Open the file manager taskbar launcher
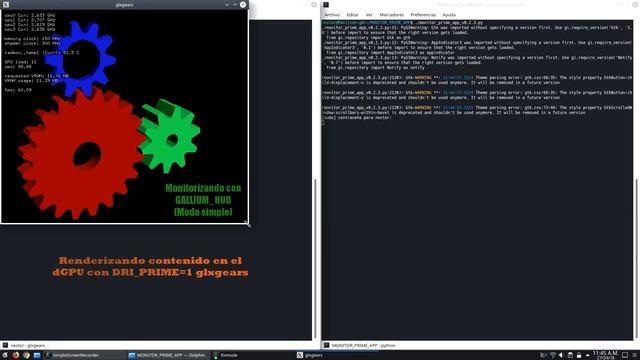The height and width of the screenshot is (360, 640). click(37, 355)
